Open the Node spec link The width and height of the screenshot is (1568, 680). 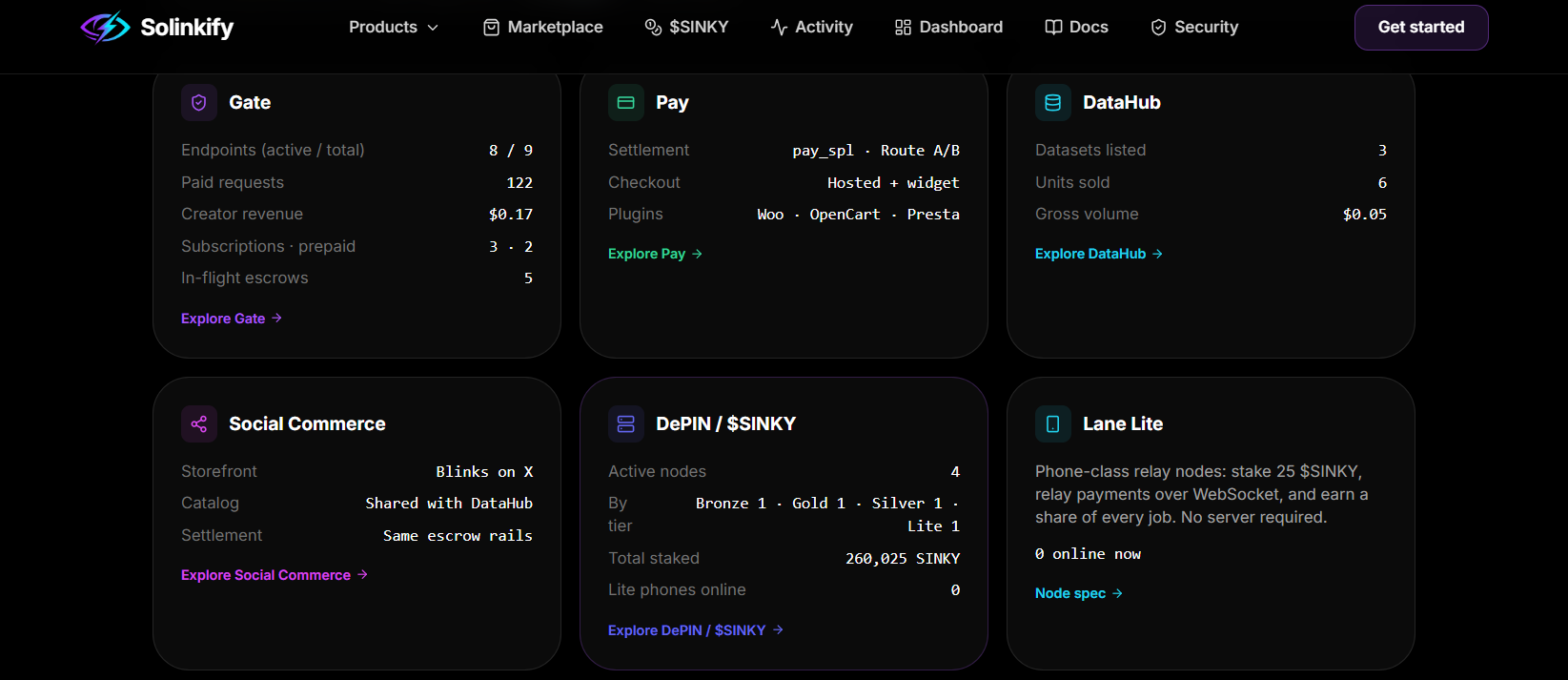pos(1079,593)
